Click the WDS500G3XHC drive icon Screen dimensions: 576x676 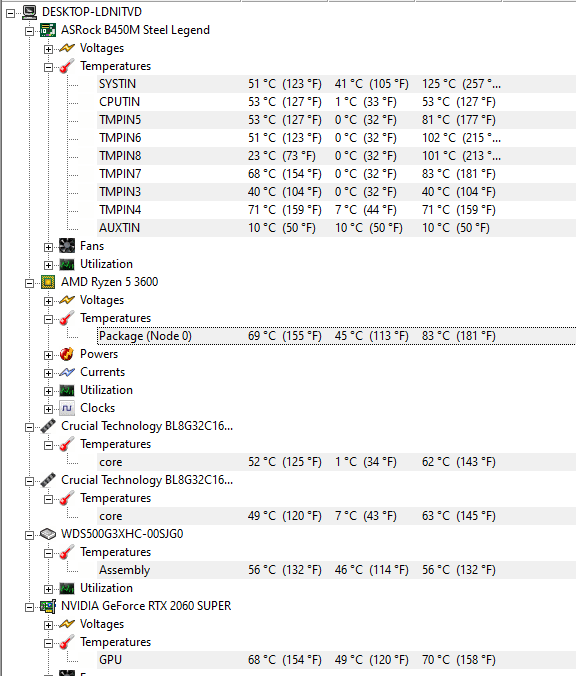(48, 534)
